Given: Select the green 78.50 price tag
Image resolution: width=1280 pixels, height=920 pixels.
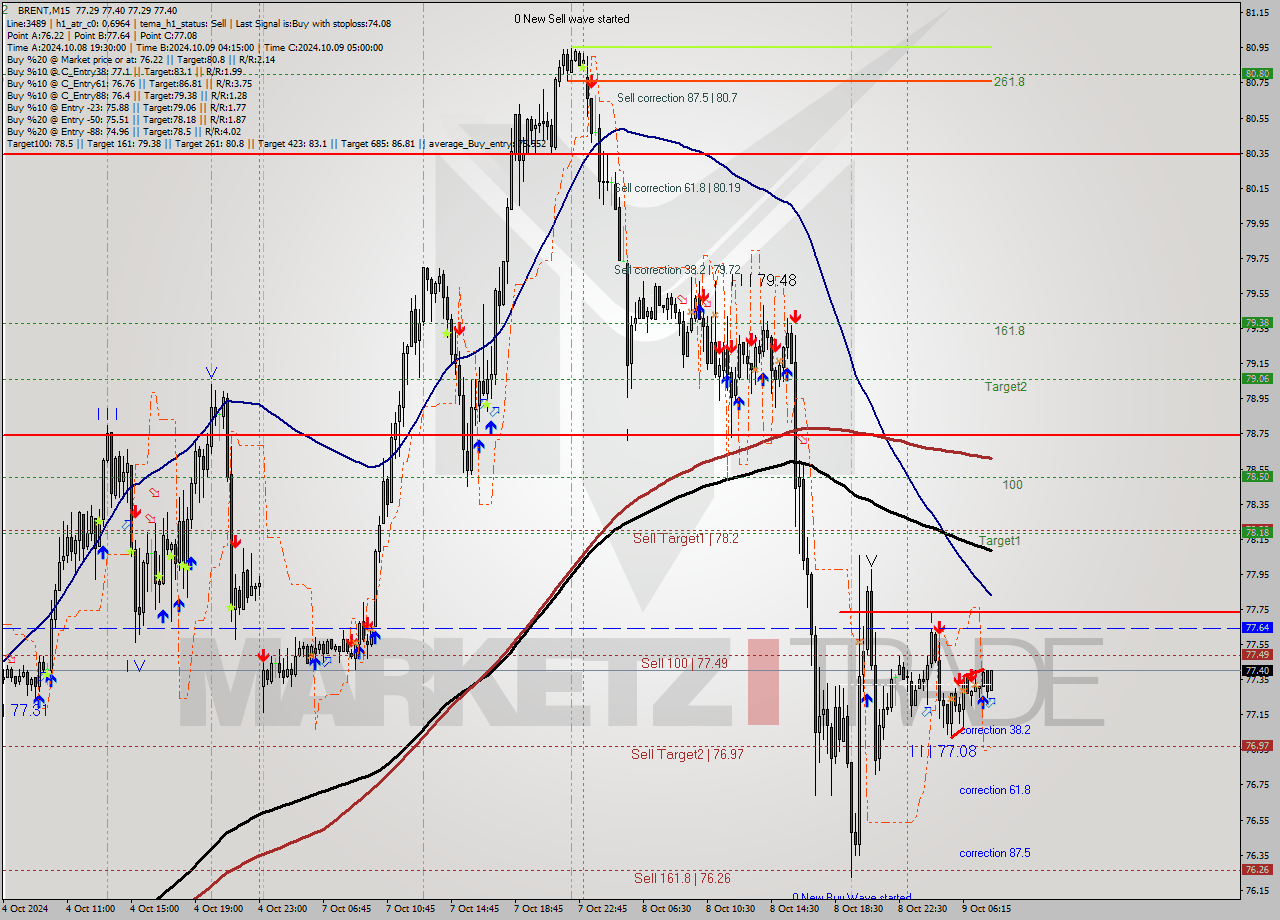Looking at the screenshot, I should tap(1256, 476).
